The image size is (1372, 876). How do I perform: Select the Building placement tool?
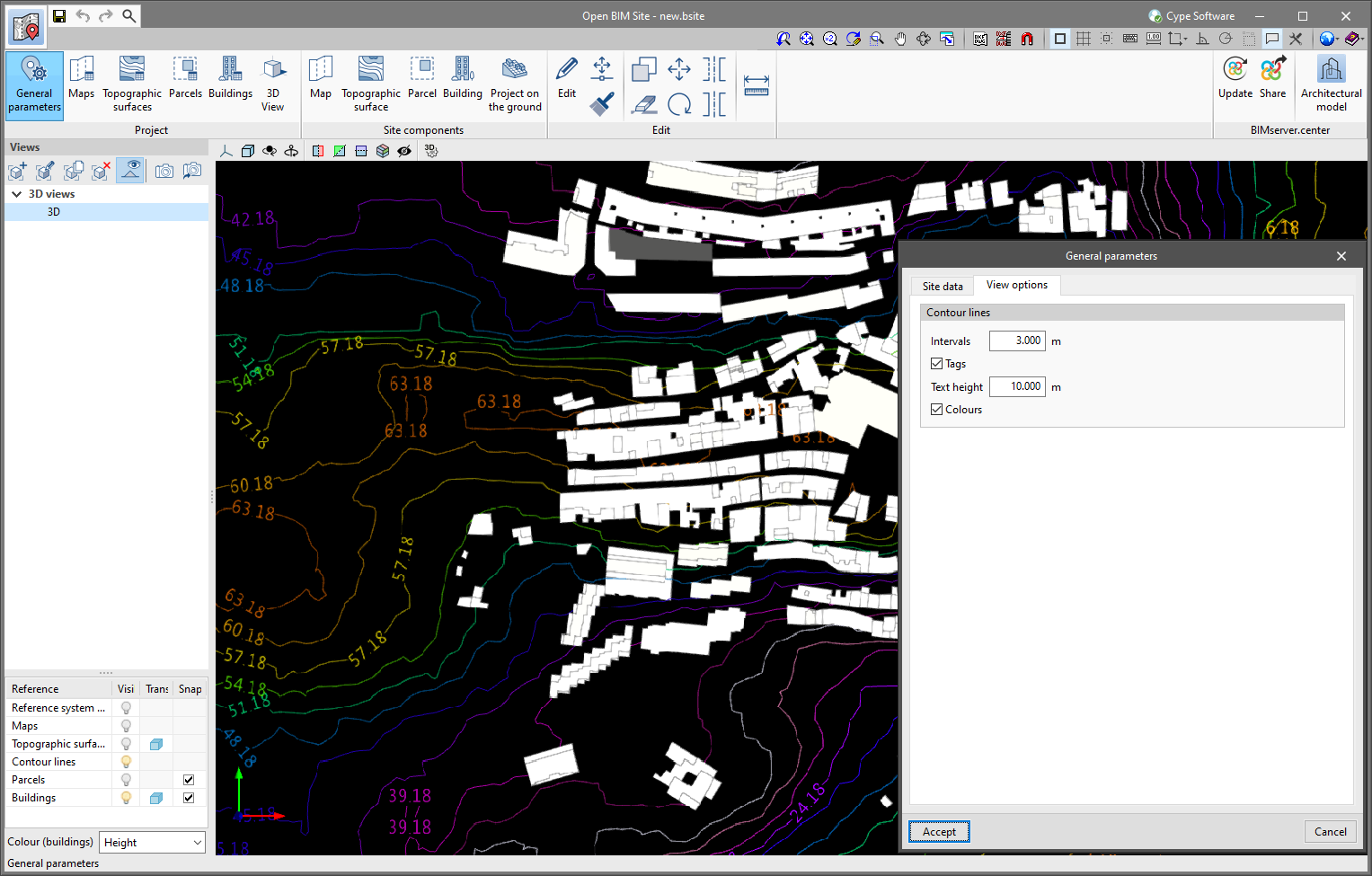pos(463,81)
